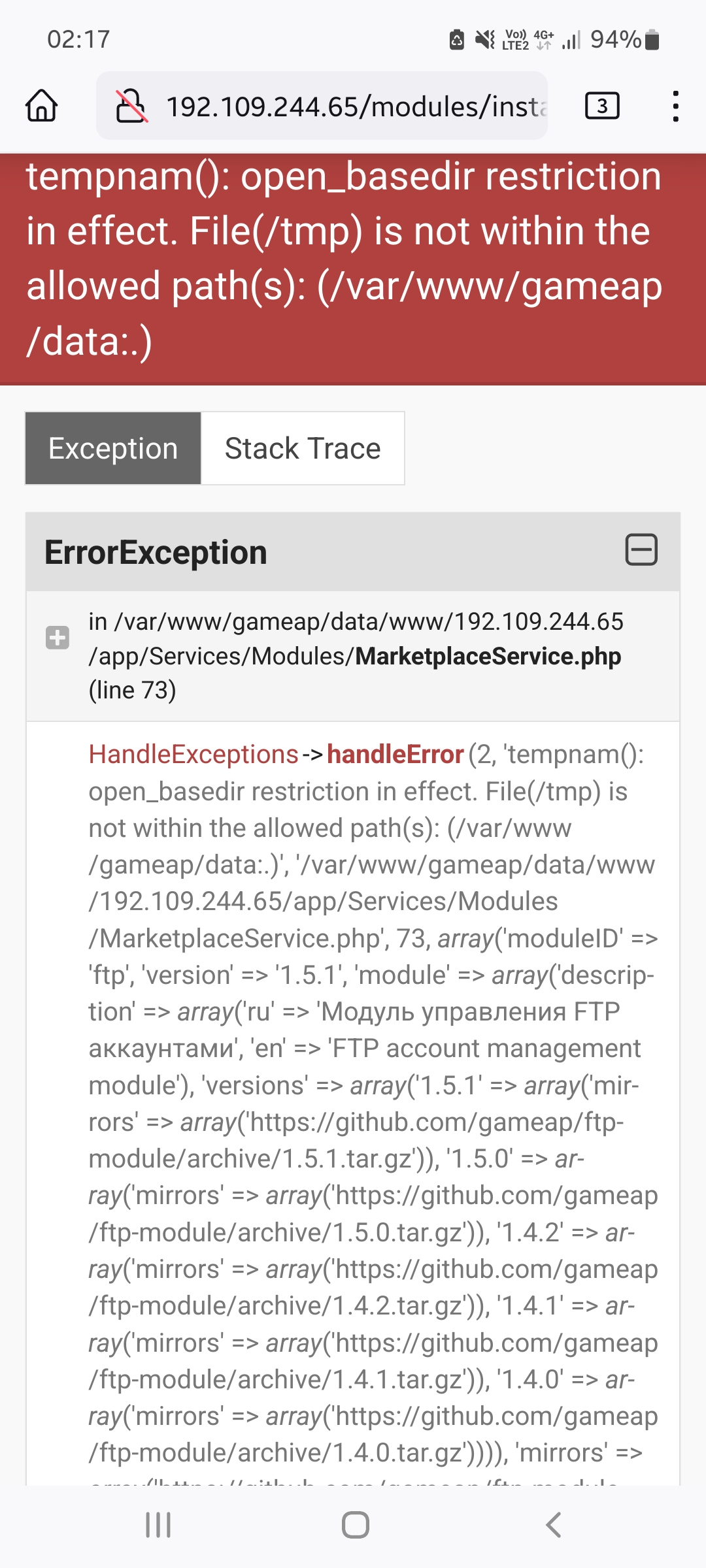The height and width of the screenshot is (1568, 706).
Task: Tap the browser home icon
Action: click(42, 106)
